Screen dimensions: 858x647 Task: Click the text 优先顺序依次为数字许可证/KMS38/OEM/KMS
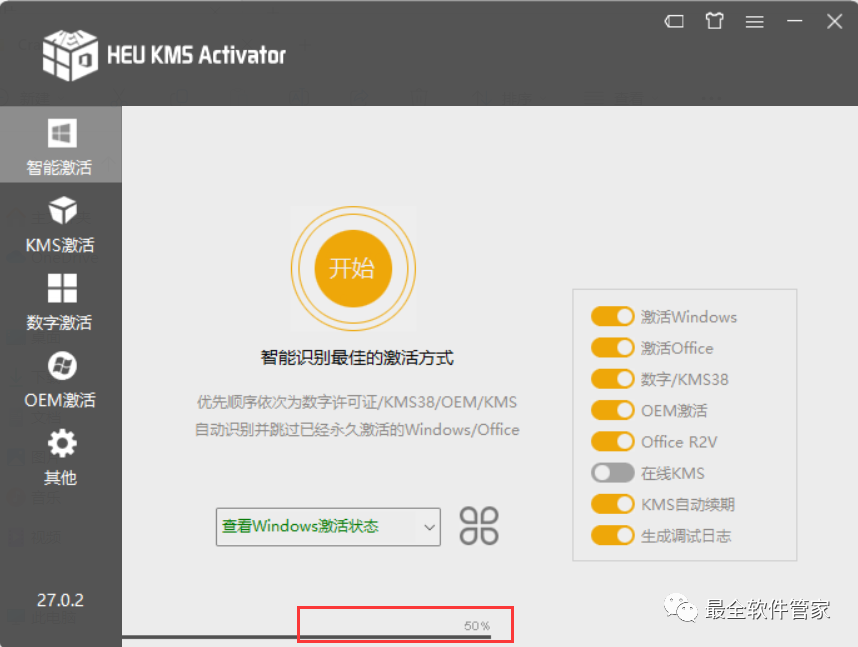tap(357, 402)
